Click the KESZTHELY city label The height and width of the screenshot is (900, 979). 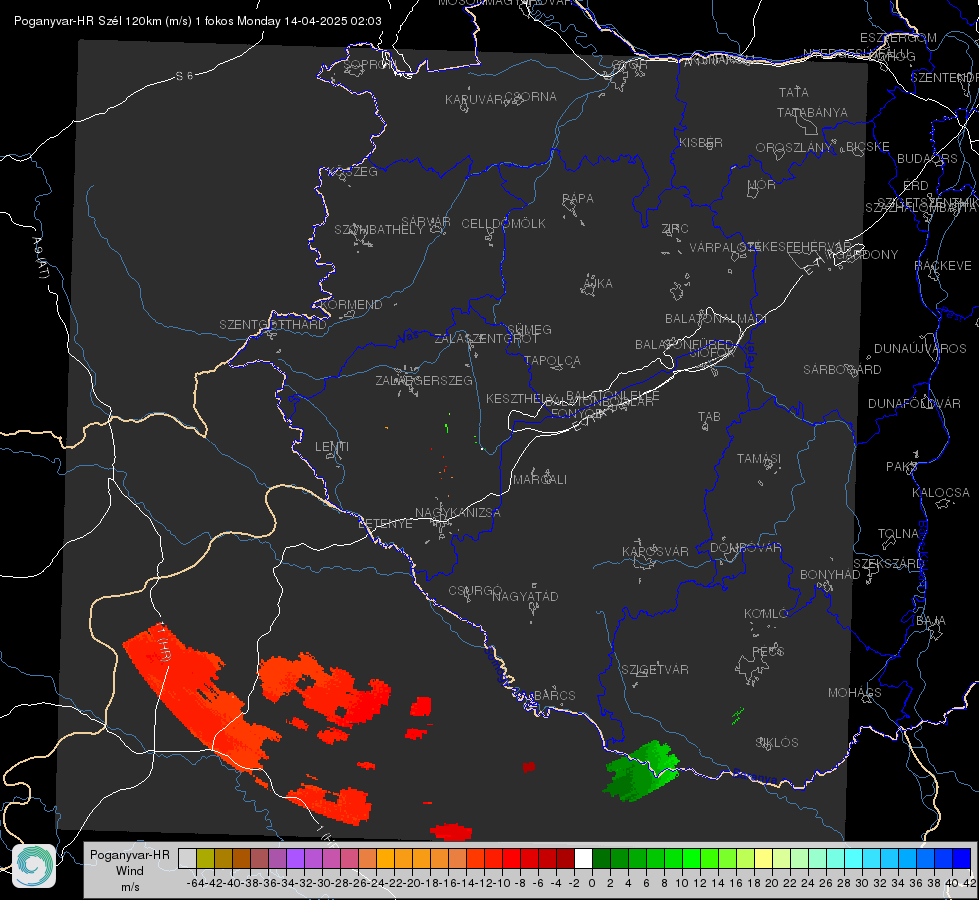click(x=520, y=398)
